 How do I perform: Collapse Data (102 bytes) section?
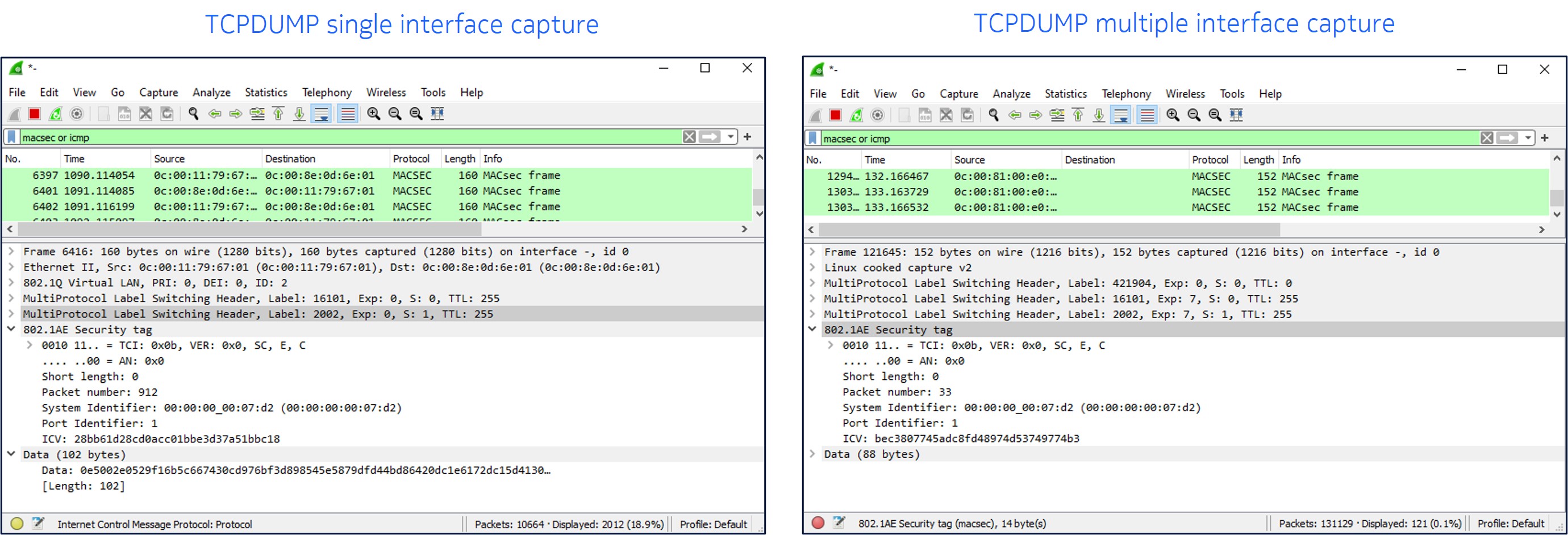pyautogui.click(x=11, y=453)
